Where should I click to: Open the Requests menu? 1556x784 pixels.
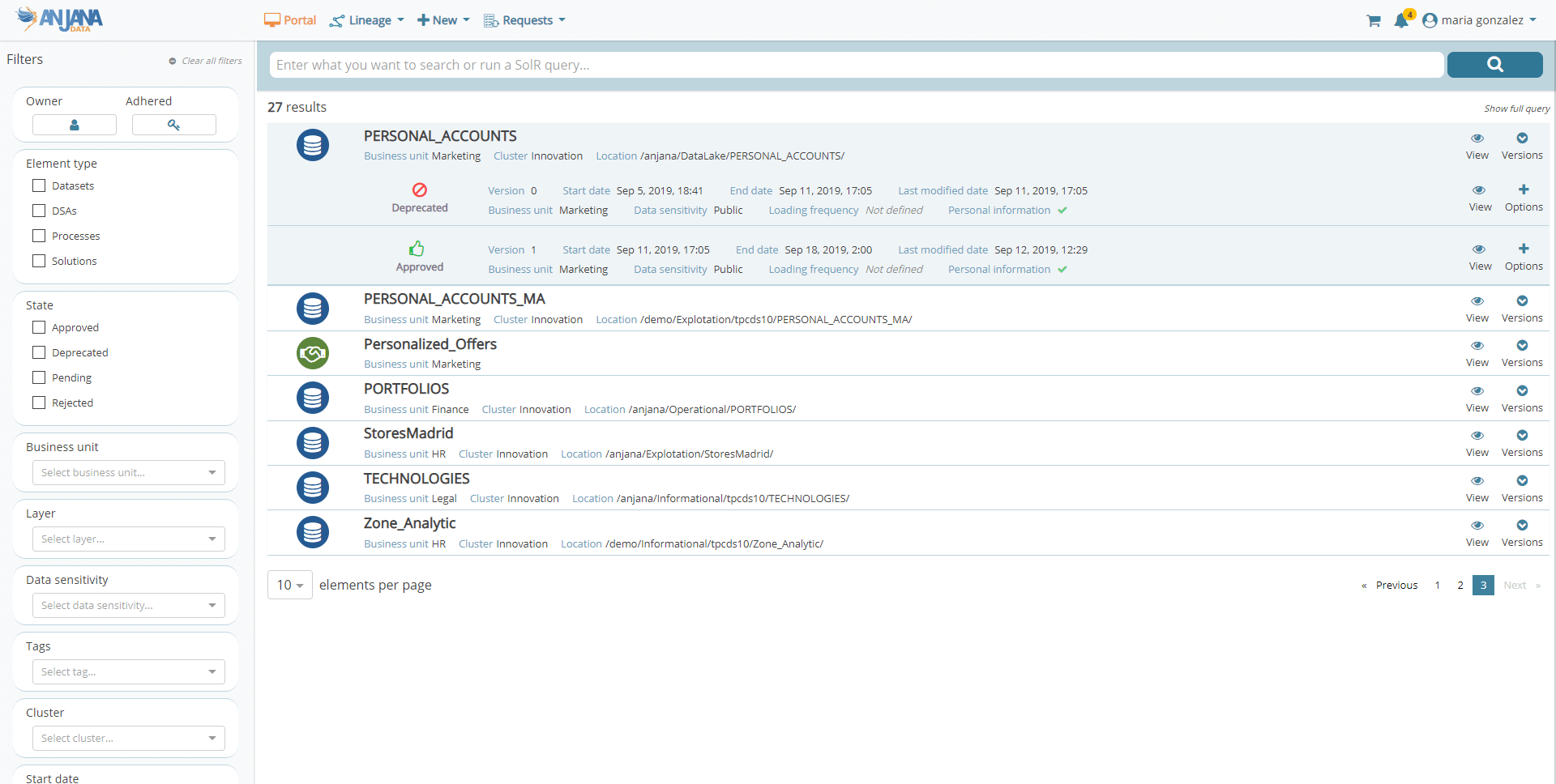(524, 20)
